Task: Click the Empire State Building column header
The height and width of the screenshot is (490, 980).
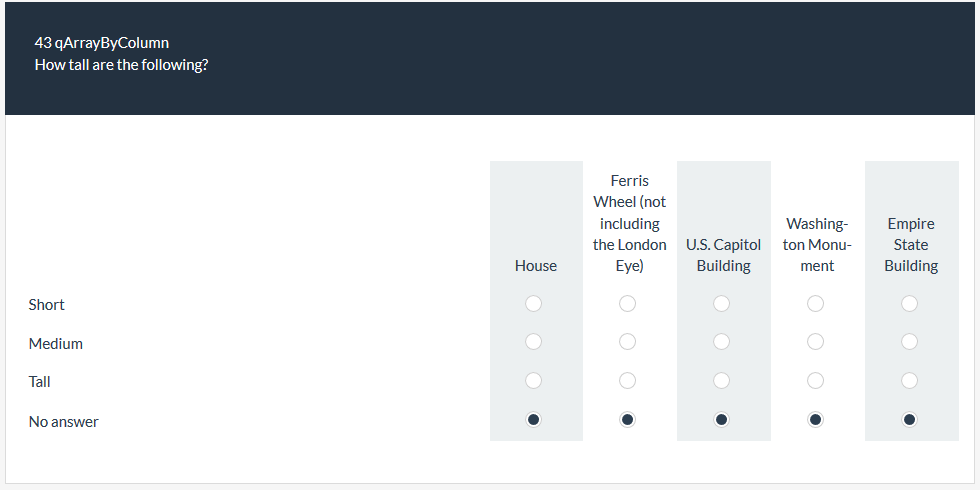Action: 911,245
